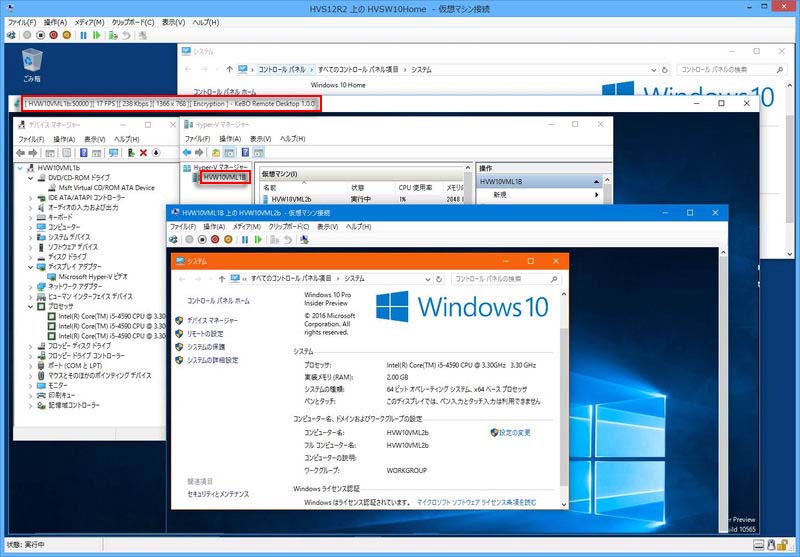Screen dimensions: 800x557
Task: Select HVW10VML2b row in virtual machines list
Action: 364,199
